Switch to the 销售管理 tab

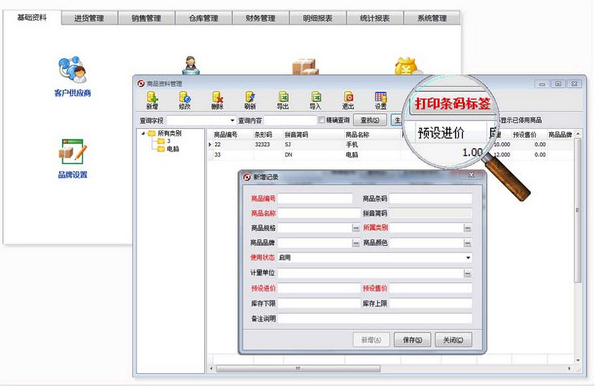pos(146,18)
